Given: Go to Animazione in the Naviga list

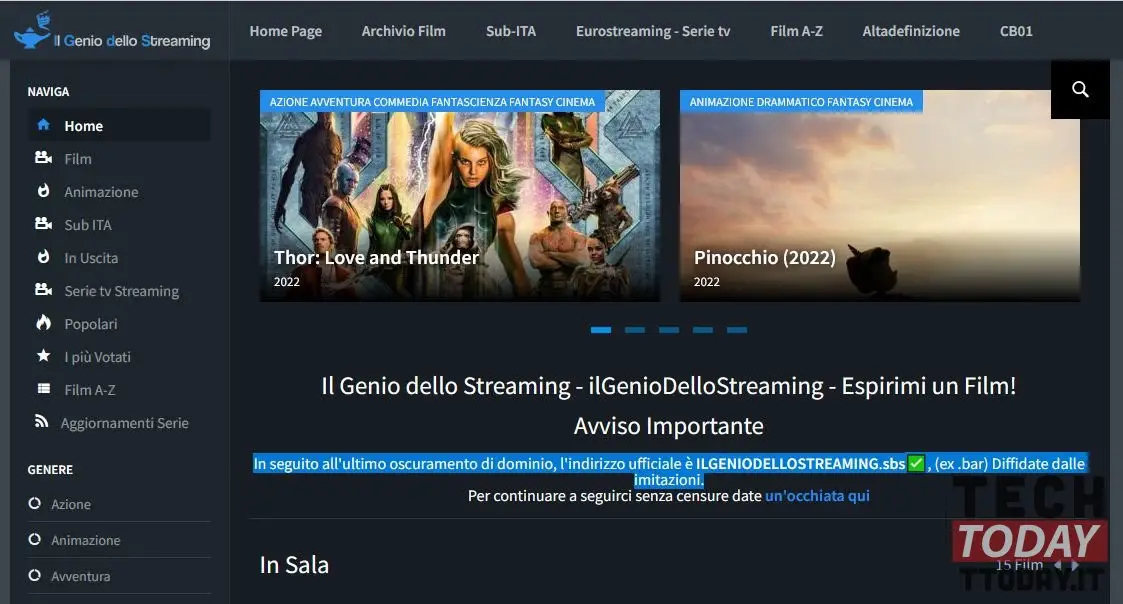Looking at the screenshot, I should 101,192.
